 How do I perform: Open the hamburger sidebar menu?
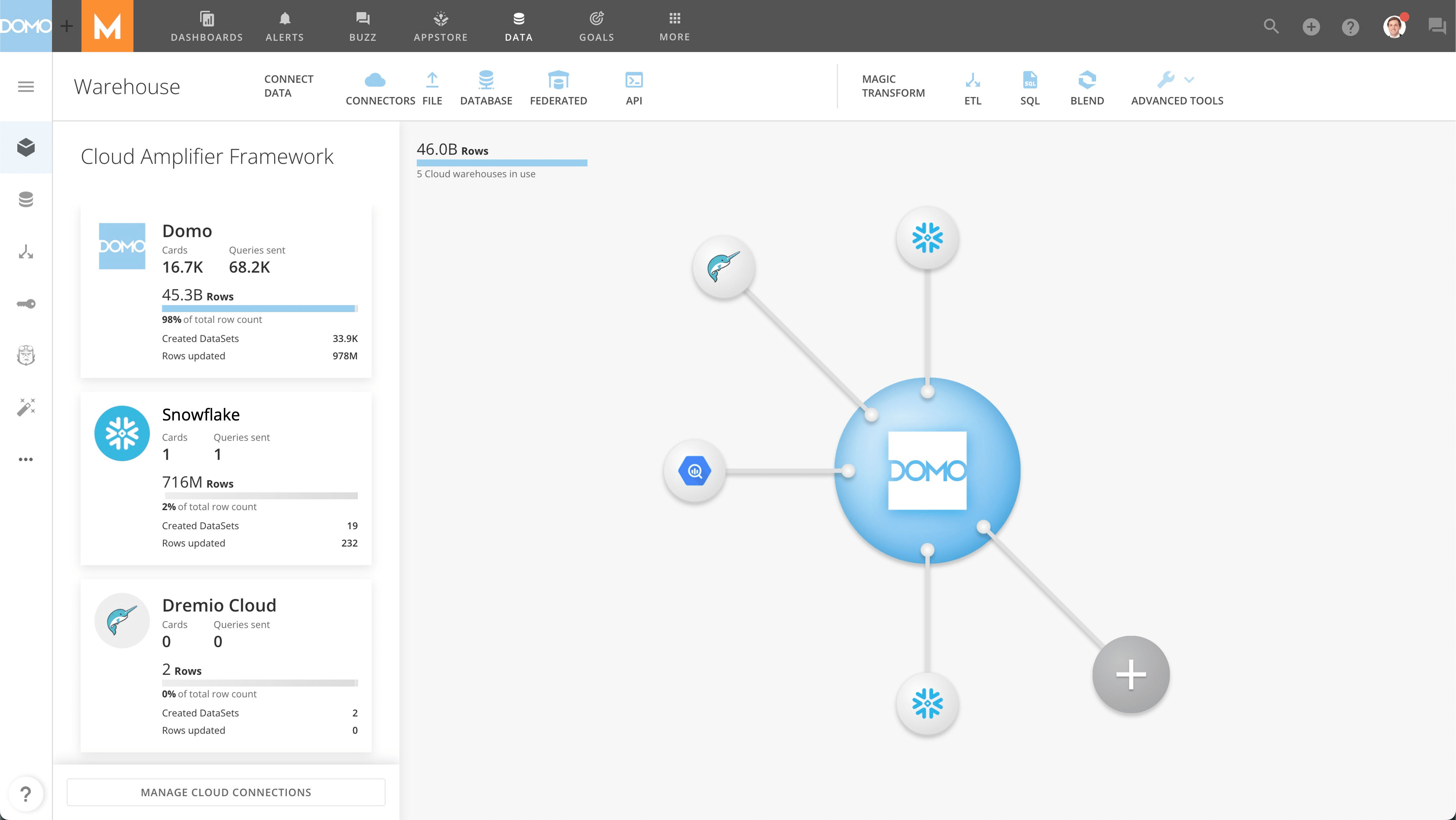click(26, 86)
